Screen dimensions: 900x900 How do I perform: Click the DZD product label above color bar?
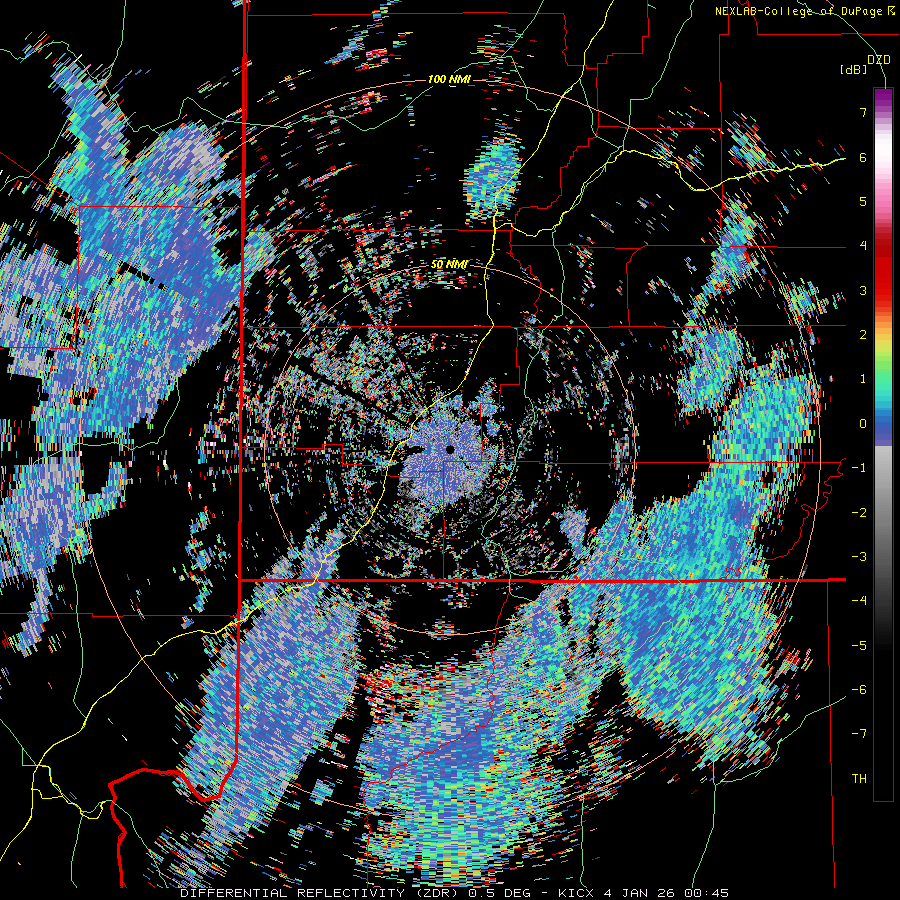click(879, 59)
